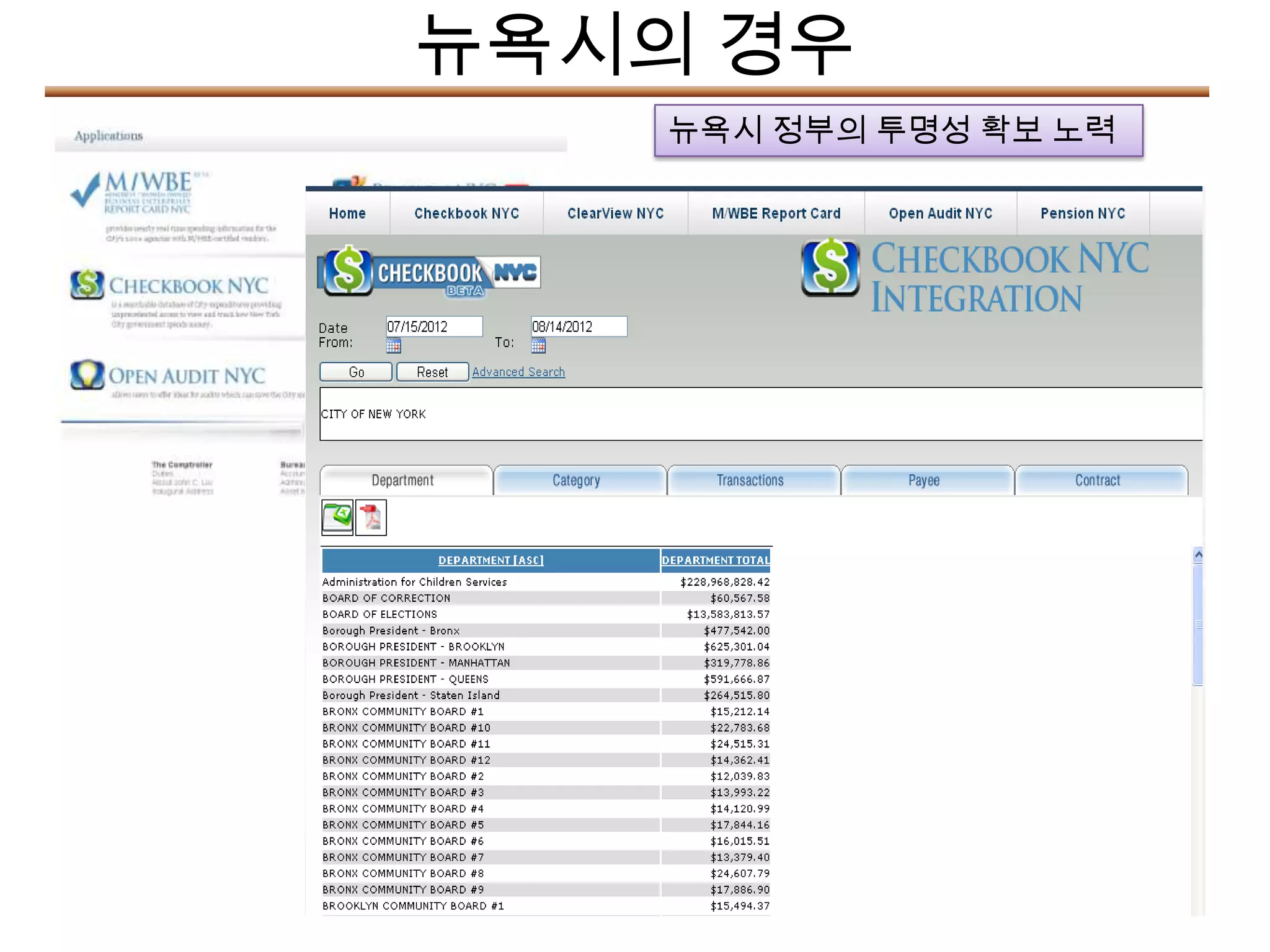Open the Pension NYC menu item
Image resolution: width=1270 pixels, height=952 pixels.
coord(1083,213)
